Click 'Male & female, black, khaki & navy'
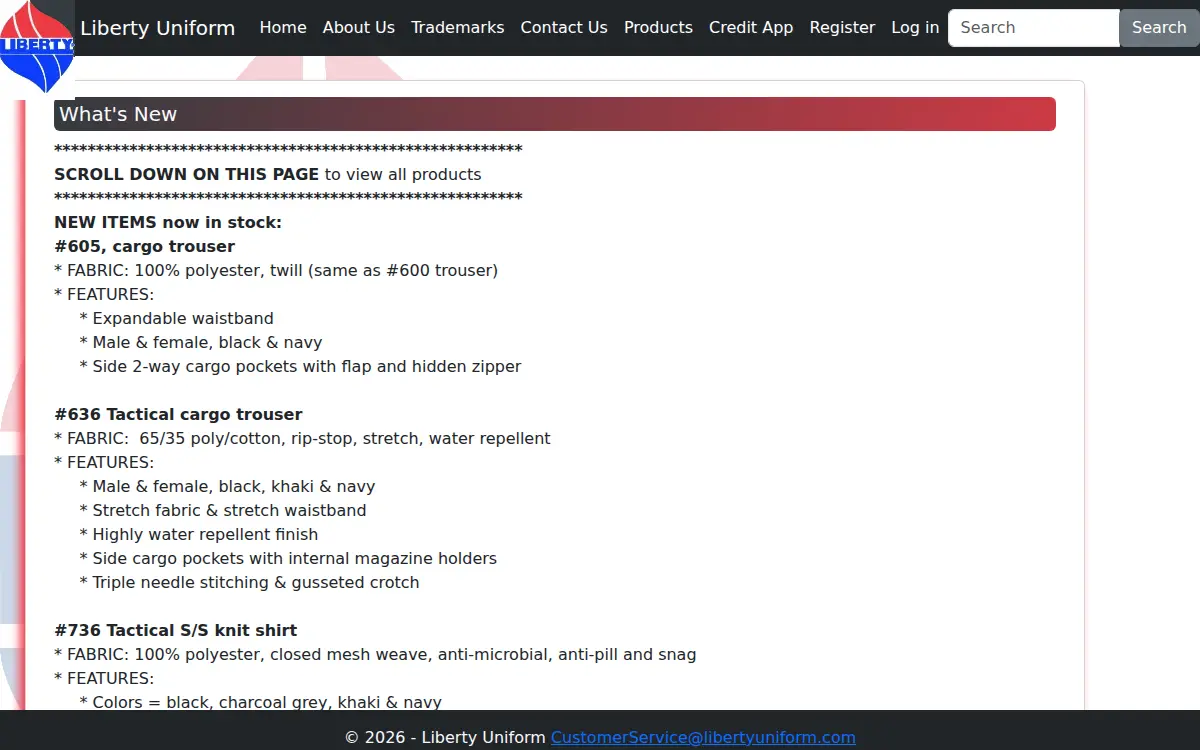This screenshot has height=750, width=1200. click(x=227, y=486)
